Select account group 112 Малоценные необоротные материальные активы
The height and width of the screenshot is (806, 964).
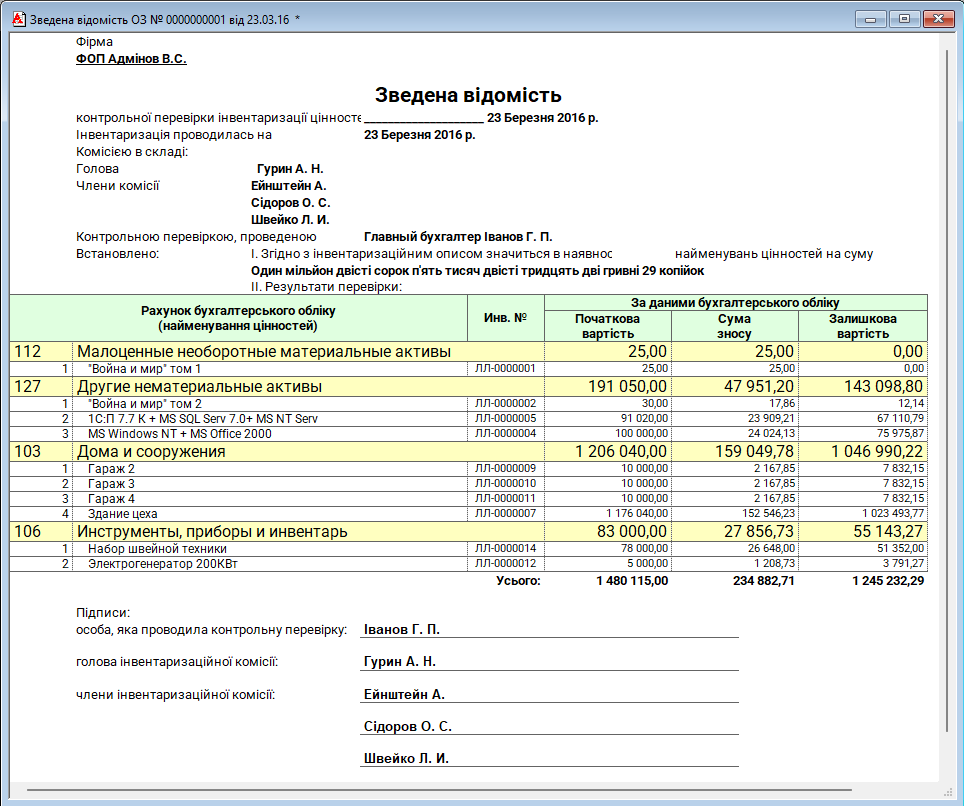pyautogui.click(x=264, y=351)
